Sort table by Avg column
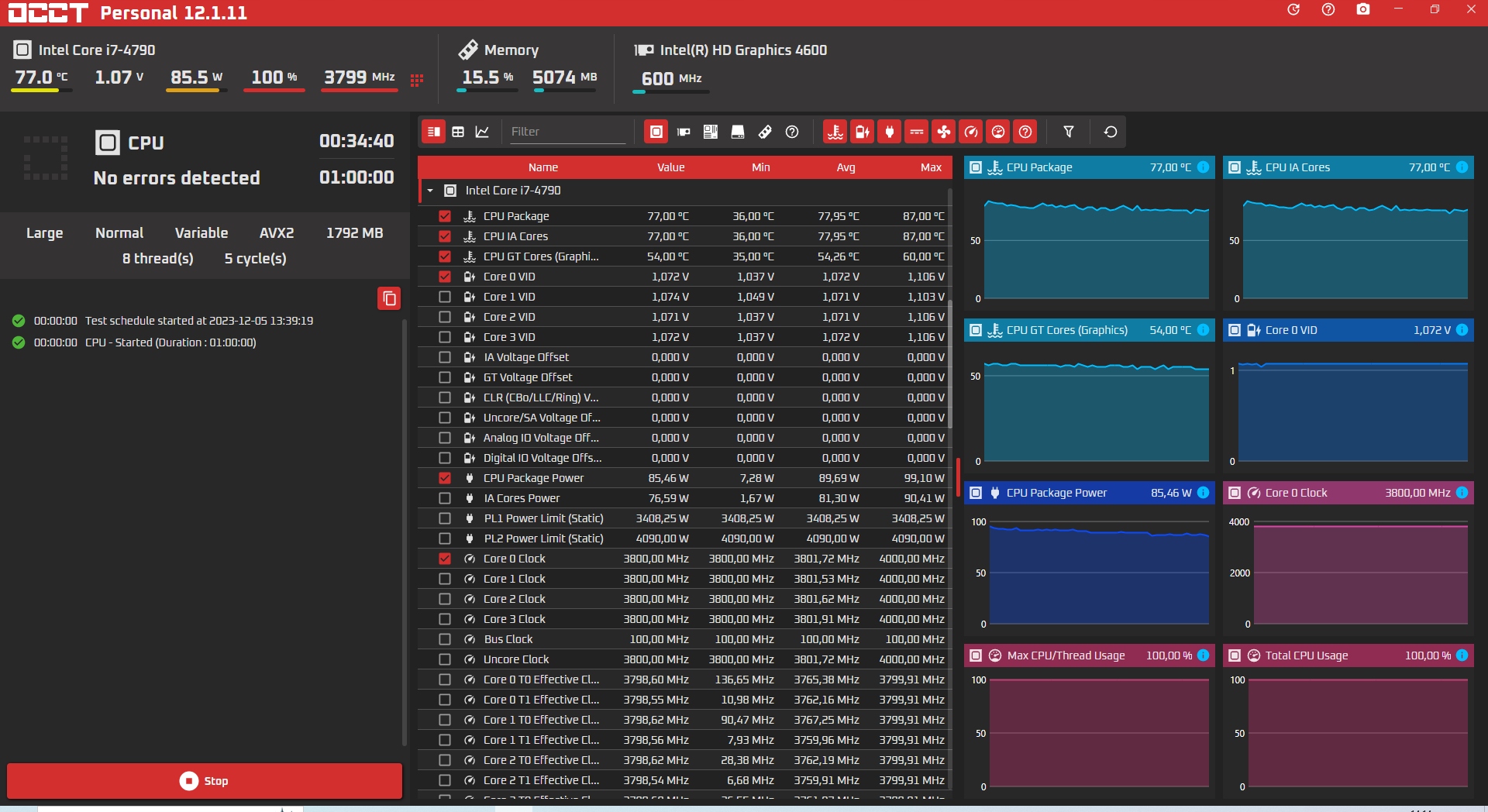Screen dimensions: 1488x812 click(x=846, y=167)
